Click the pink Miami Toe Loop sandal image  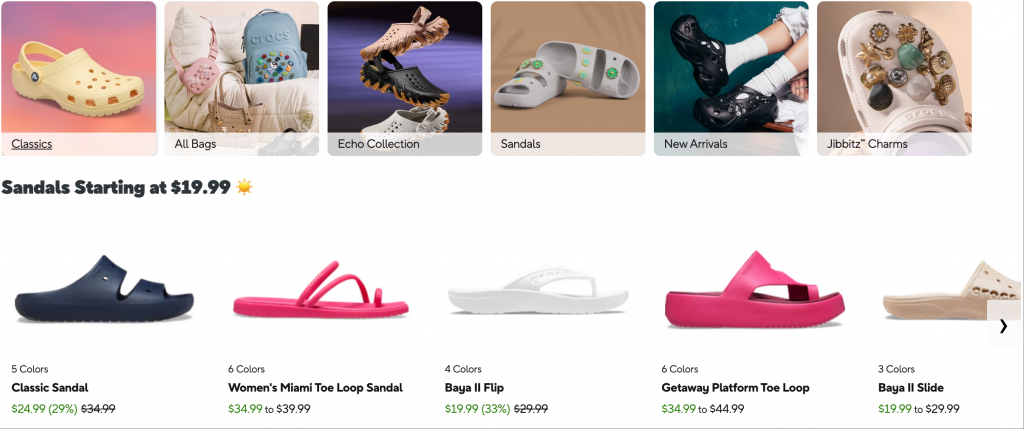coord(321,289)
